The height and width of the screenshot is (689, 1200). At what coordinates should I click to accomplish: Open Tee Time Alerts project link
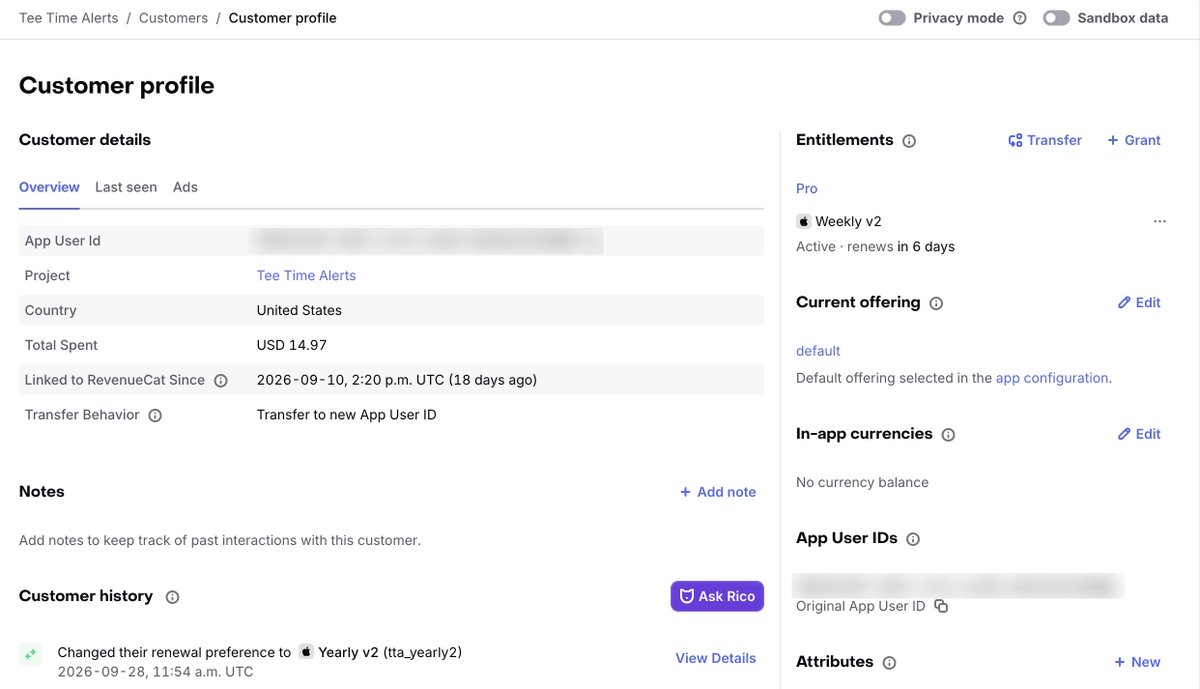306,275
